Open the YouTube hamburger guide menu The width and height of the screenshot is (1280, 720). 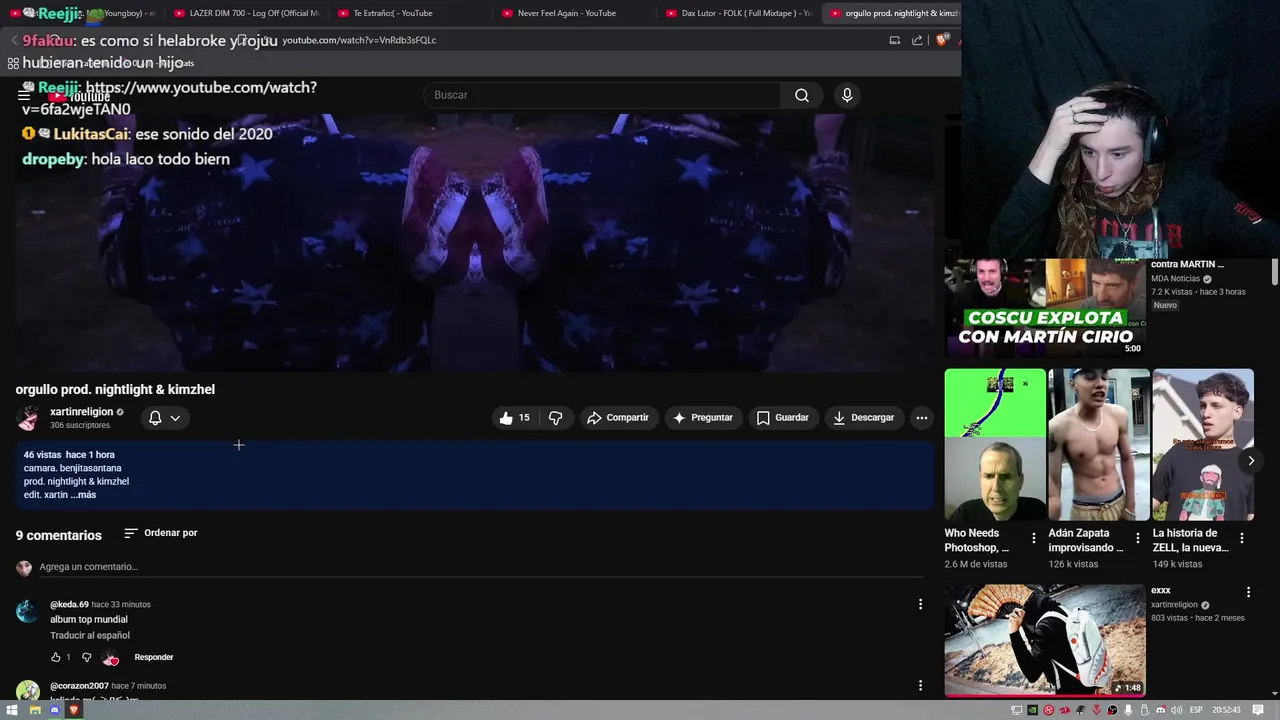[24, 95]
